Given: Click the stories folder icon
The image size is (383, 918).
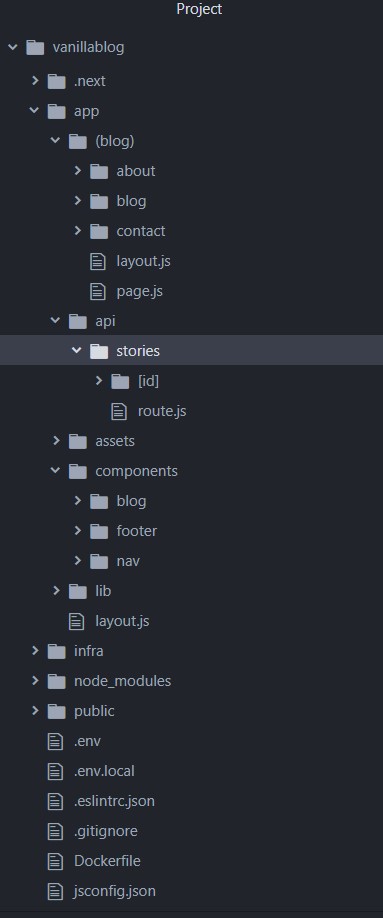Looking at the screenshot, I should tap(99, 351).
